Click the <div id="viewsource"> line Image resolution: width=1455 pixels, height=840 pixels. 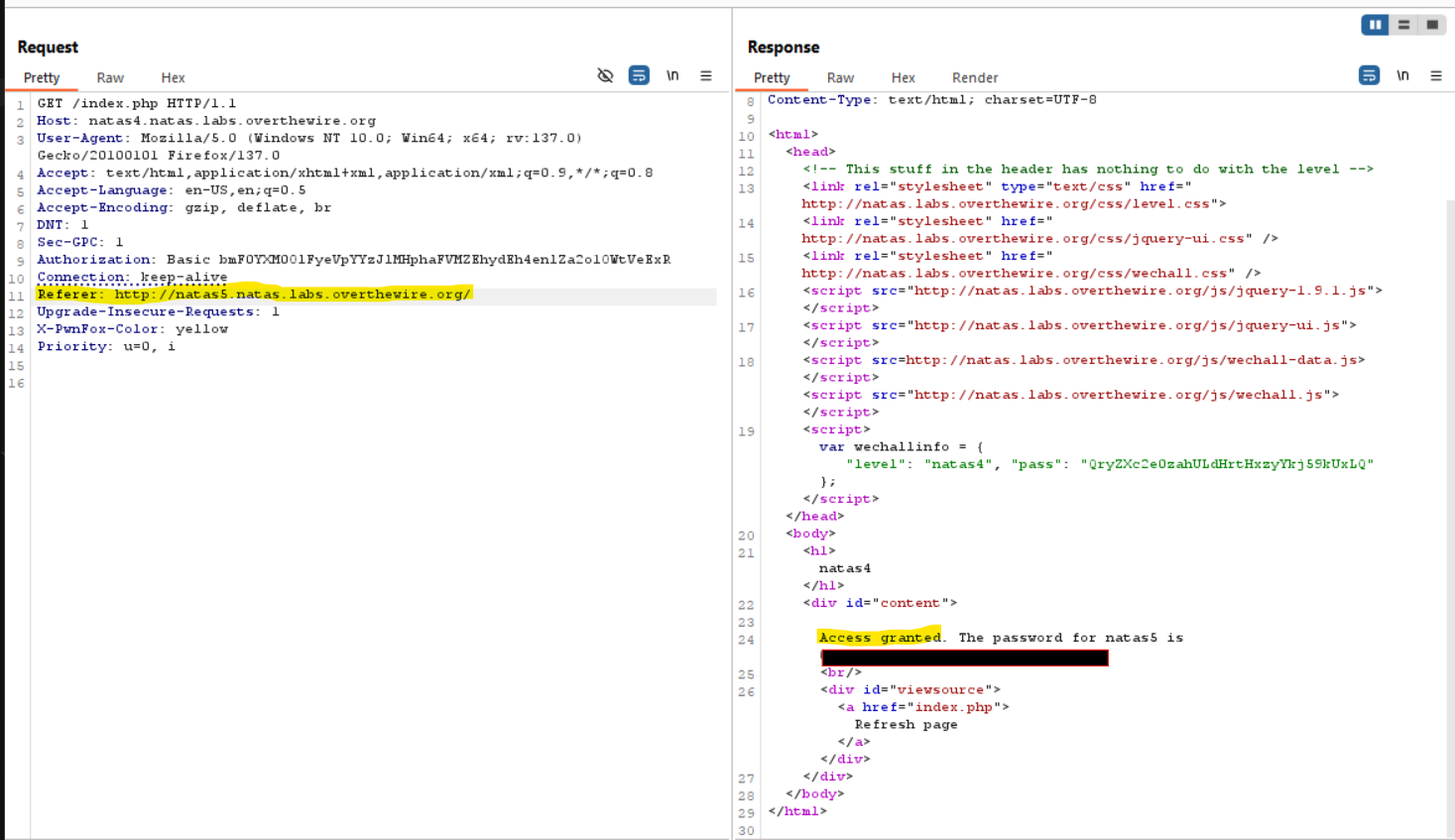pos(910,689)
